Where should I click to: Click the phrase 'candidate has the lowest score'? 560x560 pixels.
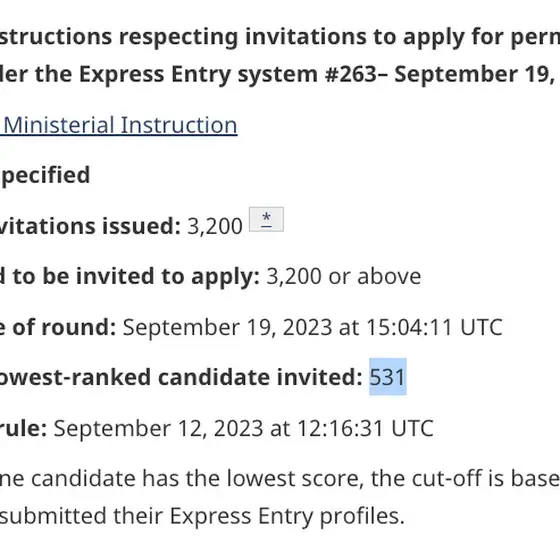tap(197, 479)
